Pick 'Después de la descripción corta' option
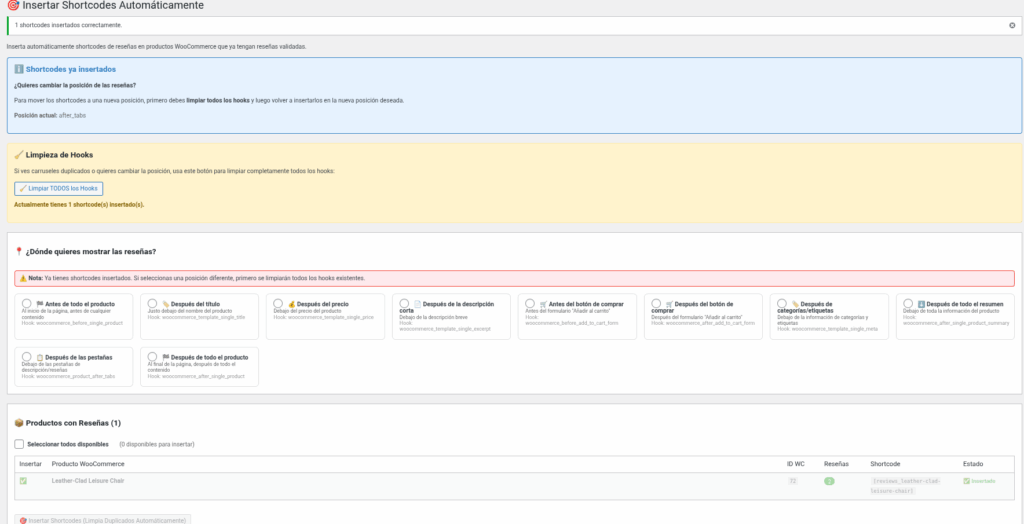Screen dimensions: 1024x524 pos(403,304)
